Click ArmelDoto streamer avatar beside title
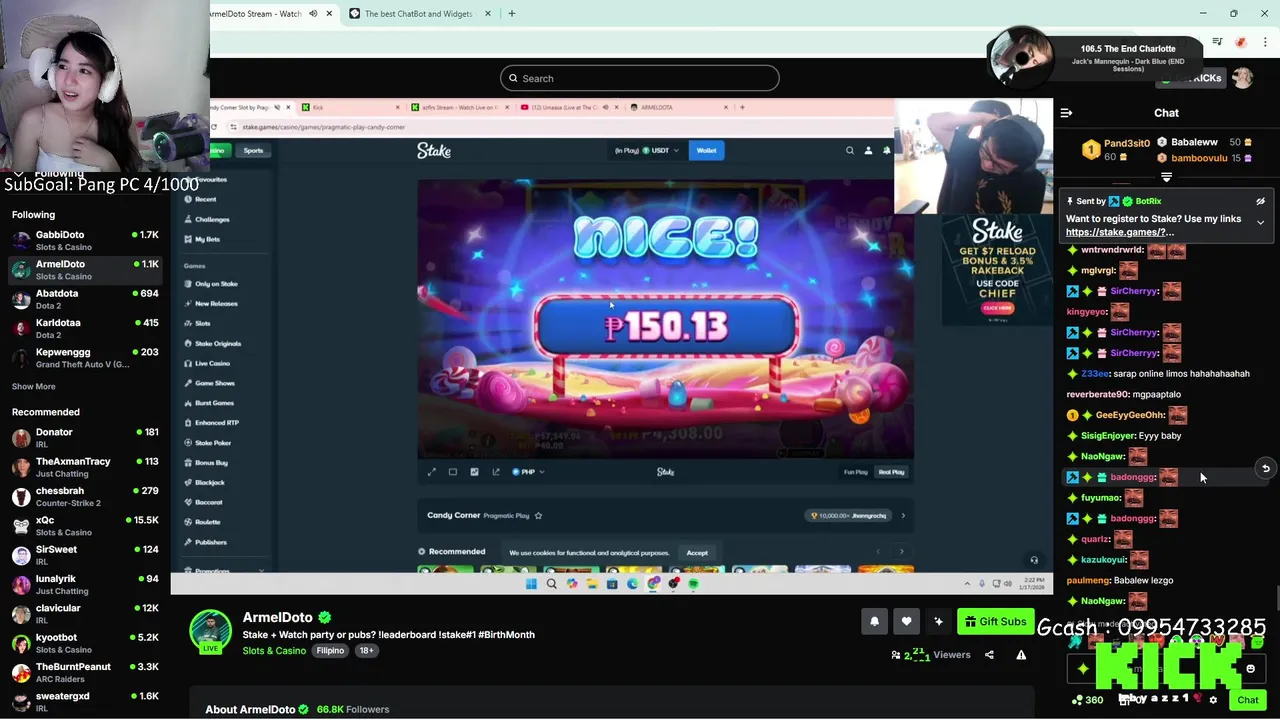 pos(211,632)
